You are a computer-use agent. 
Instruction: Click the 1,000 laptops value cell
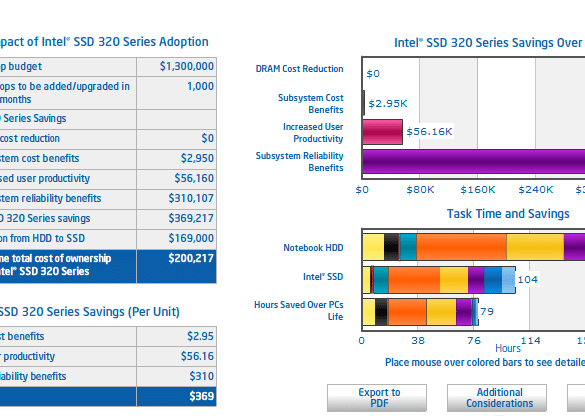(x=200, y=86)
